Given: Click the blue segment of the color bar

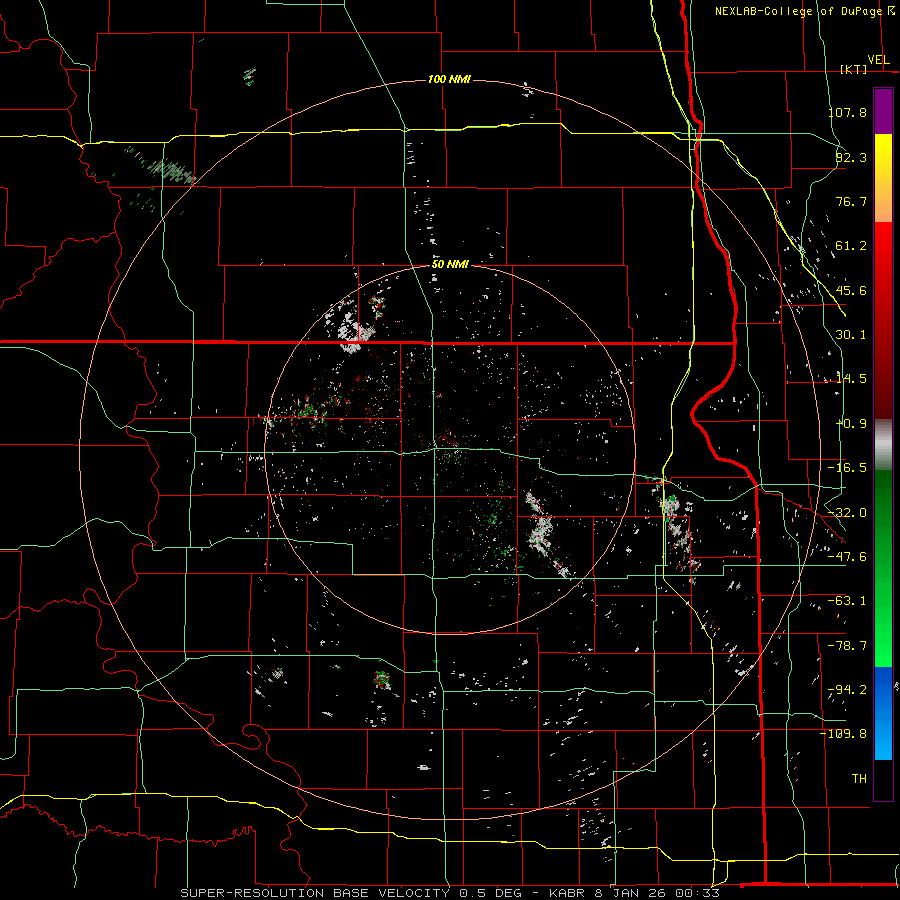Looking at the screenshot, I should click(883, 713).
